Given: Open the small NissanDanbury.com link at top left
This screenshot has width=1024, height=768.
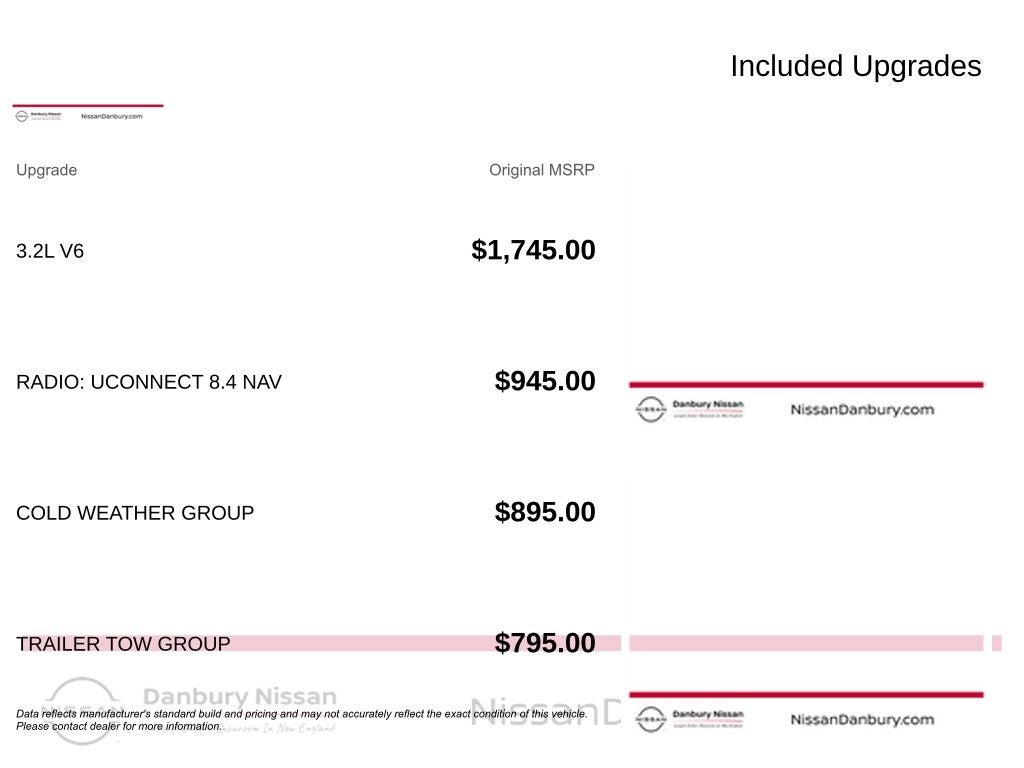Looking at the screenshot, I should [111, 116].
